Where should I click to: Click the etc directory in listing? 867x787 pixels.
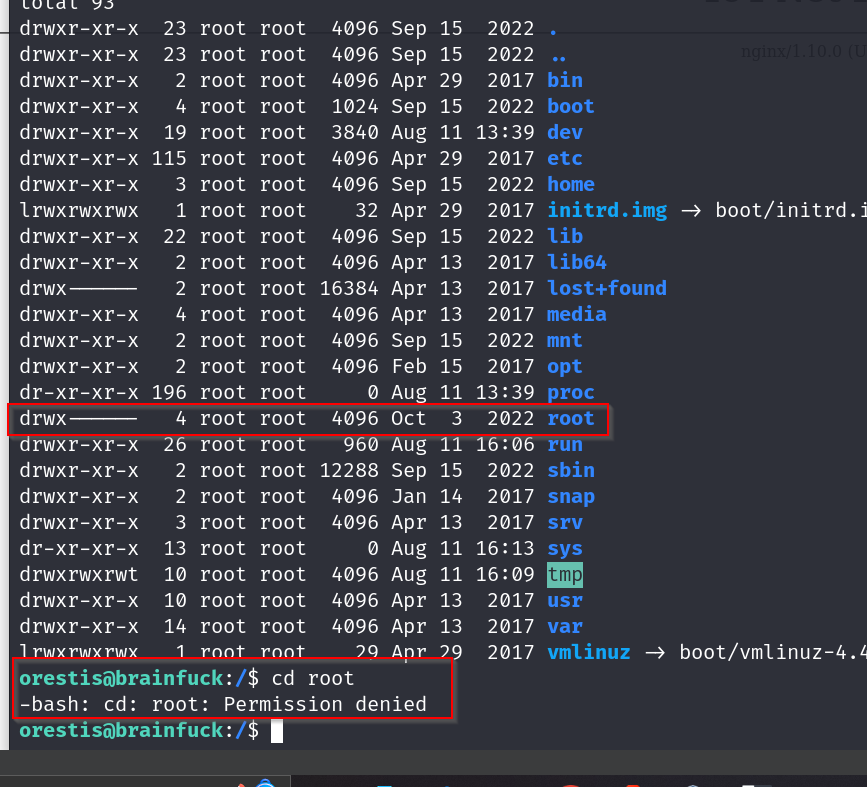565,158
